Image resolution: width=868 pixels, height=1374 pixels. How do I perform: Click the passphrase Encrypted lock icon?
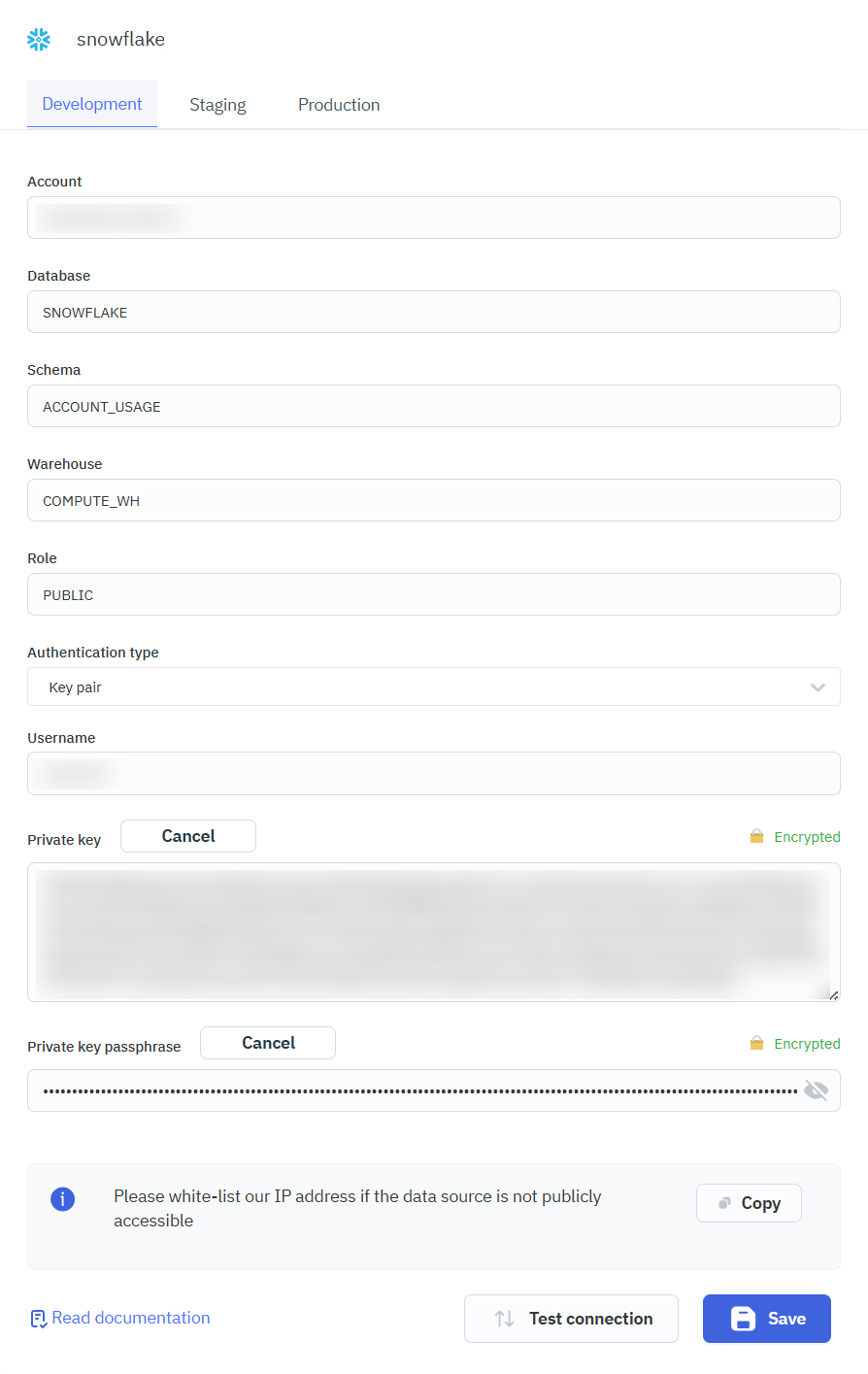(x=756, y=1044)
